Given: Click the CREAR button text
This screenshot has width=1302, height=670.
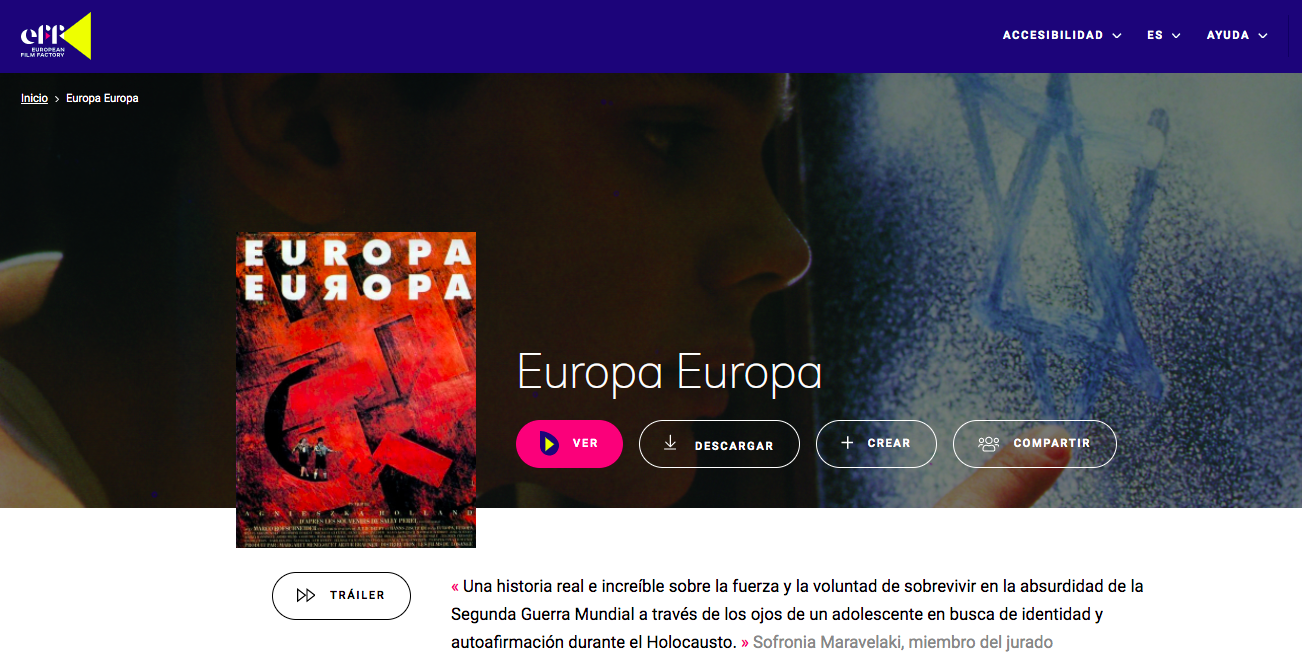Looking at the screenshot, I should click(889, 443).
